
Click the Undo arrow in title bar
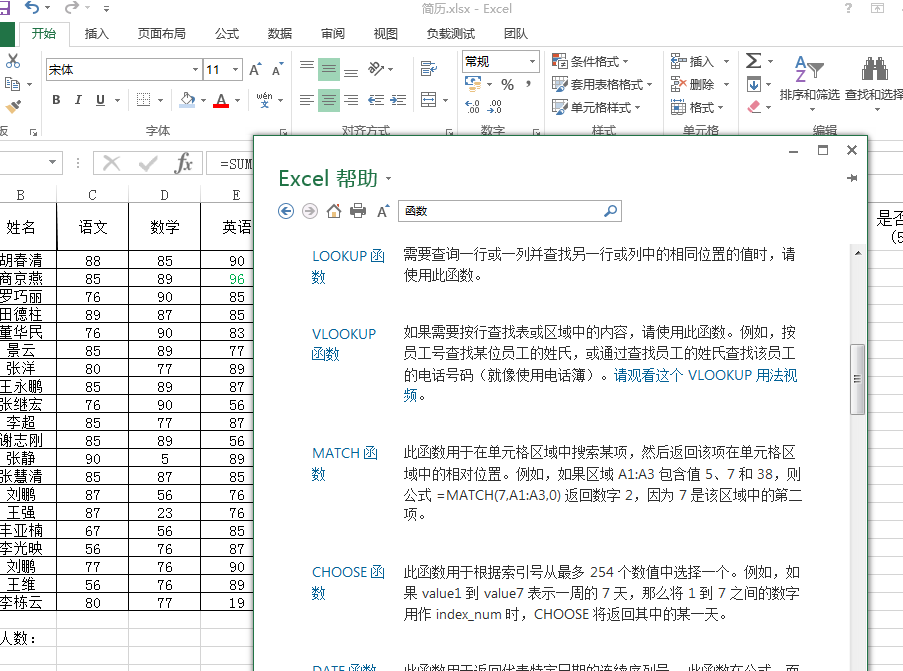click(32, 8)
